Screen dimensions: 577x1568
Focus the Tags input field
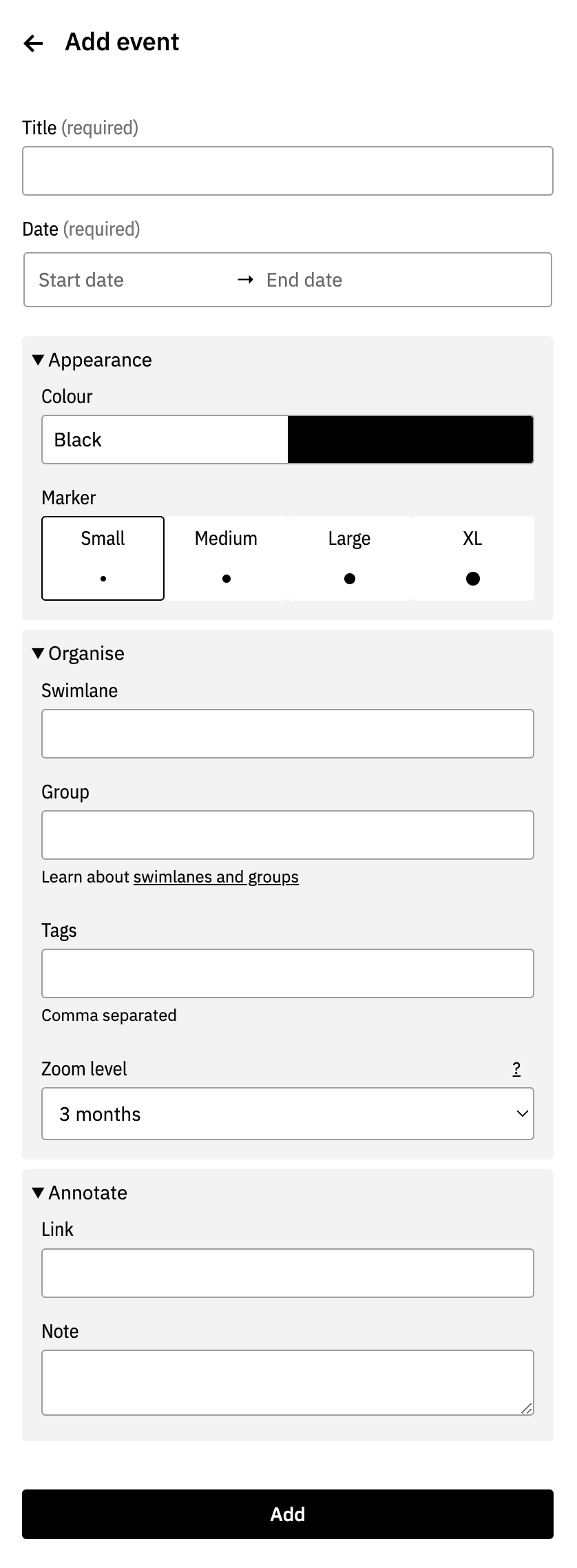click(x=288, y=973)
